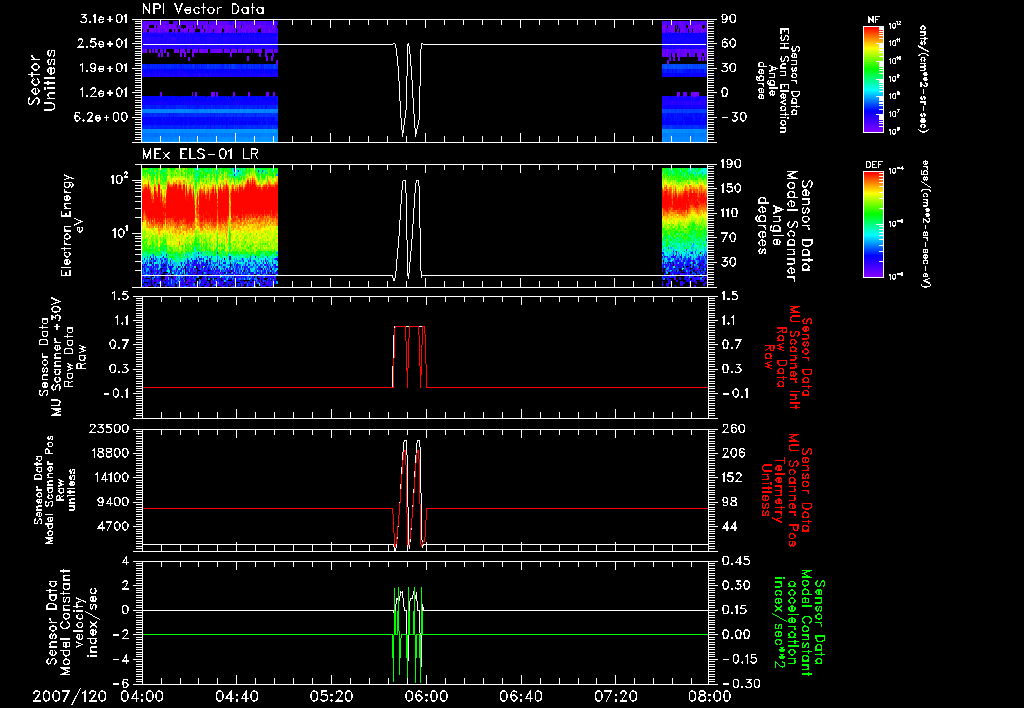The width and height of the screenshot is (1024, 708).
Task: Click the 'NPI Vector Data' panel title
Action: [x=204, y=9]
